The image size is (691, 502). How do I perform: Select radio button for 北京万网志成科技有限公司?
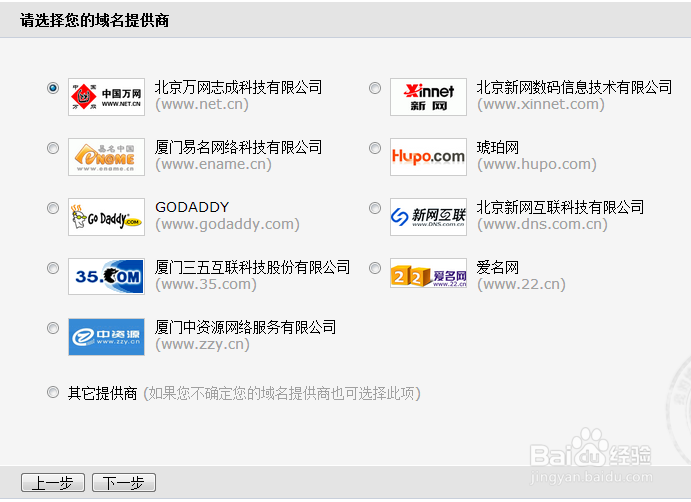(x=53, y=88)
